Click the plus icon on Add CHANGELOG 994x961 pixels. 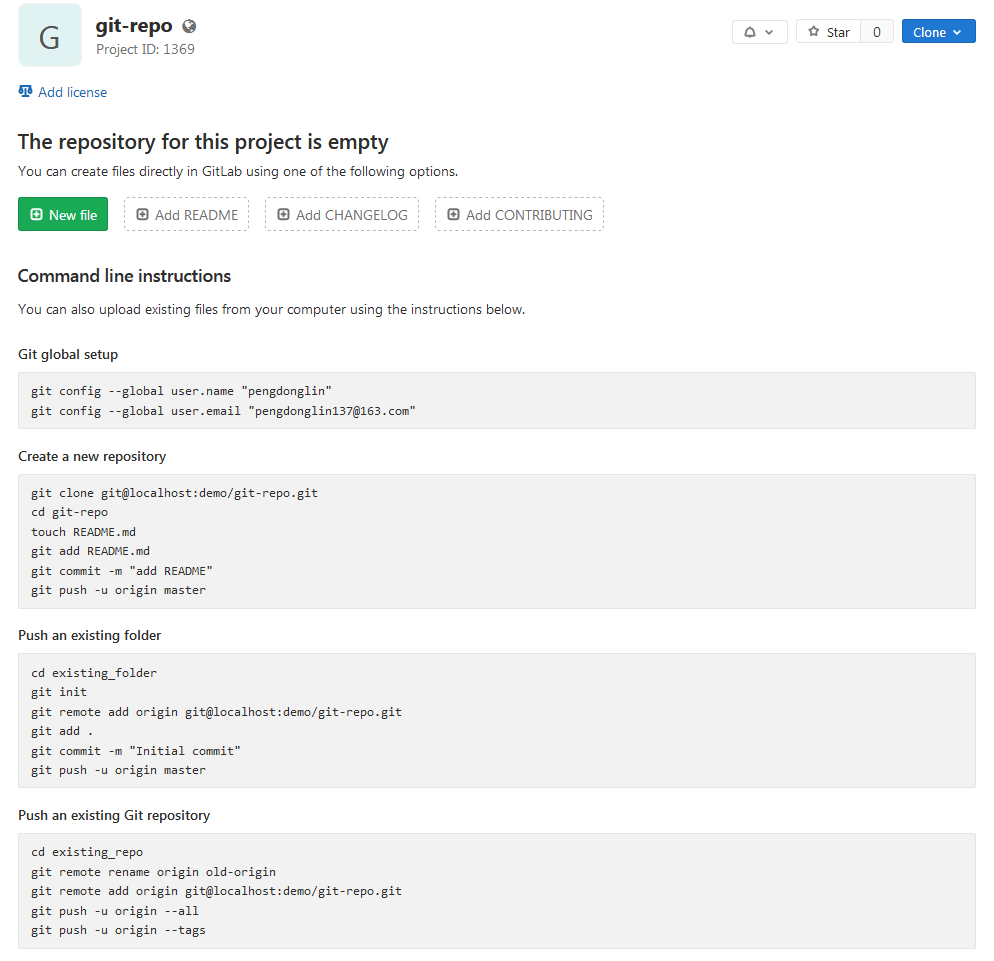[x=286, y=214]
